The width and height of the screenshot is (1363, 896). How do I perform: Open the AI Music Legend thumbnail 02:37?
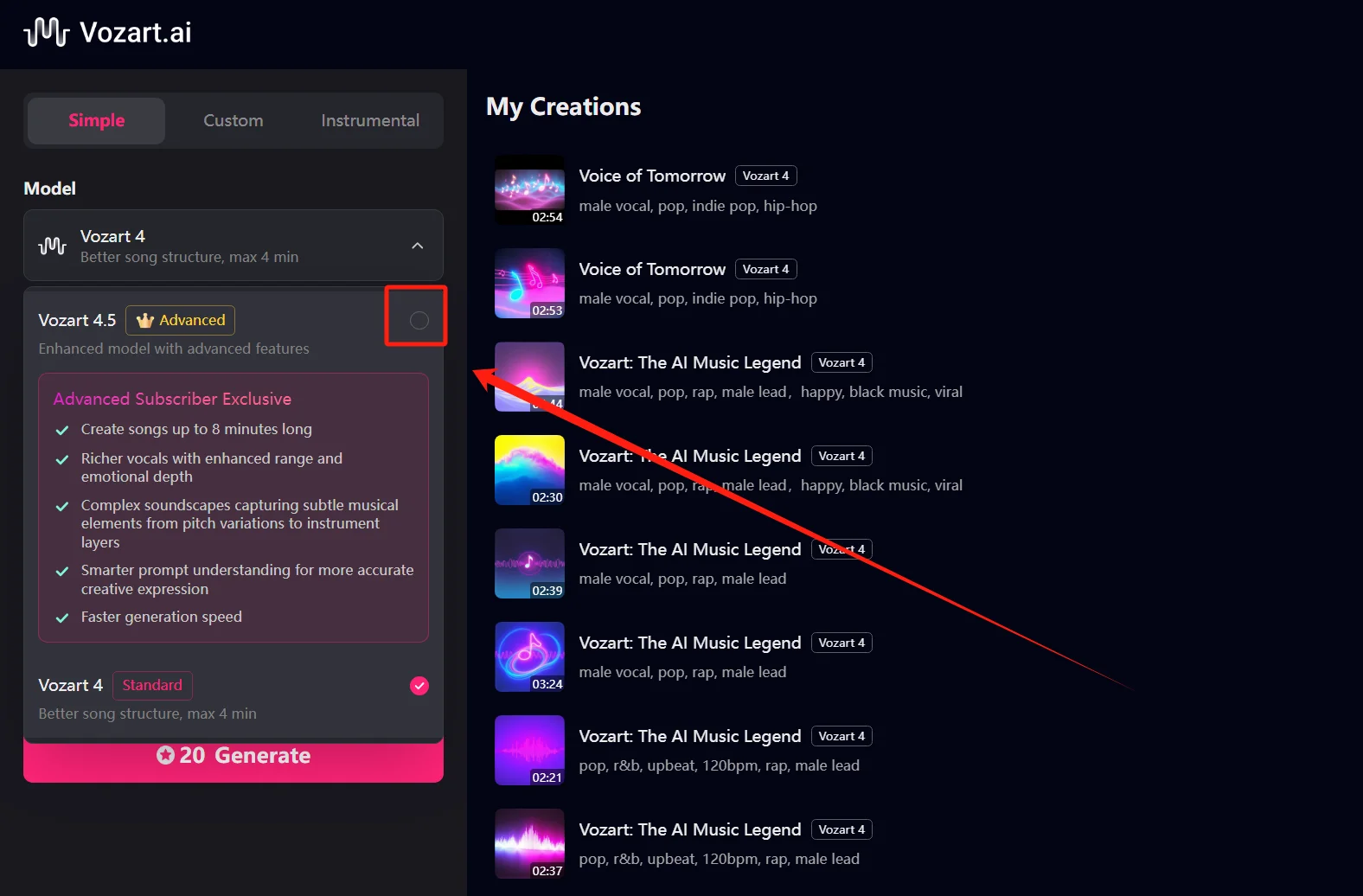pos(529,844)
